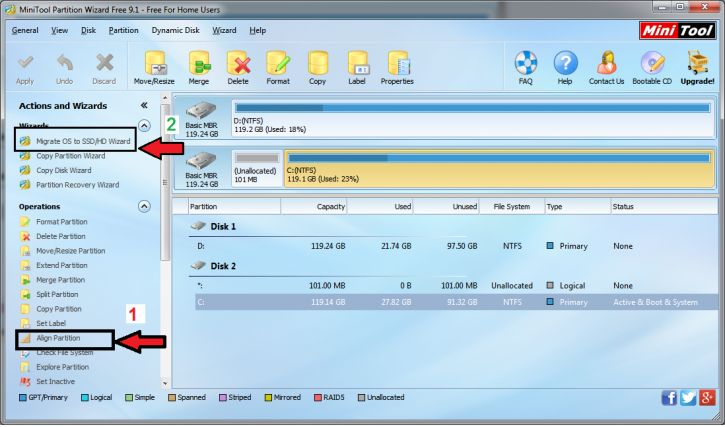This screenshot has width=725, height=427.
Task: Choose Format Partition operation
Action: (54, 222)
